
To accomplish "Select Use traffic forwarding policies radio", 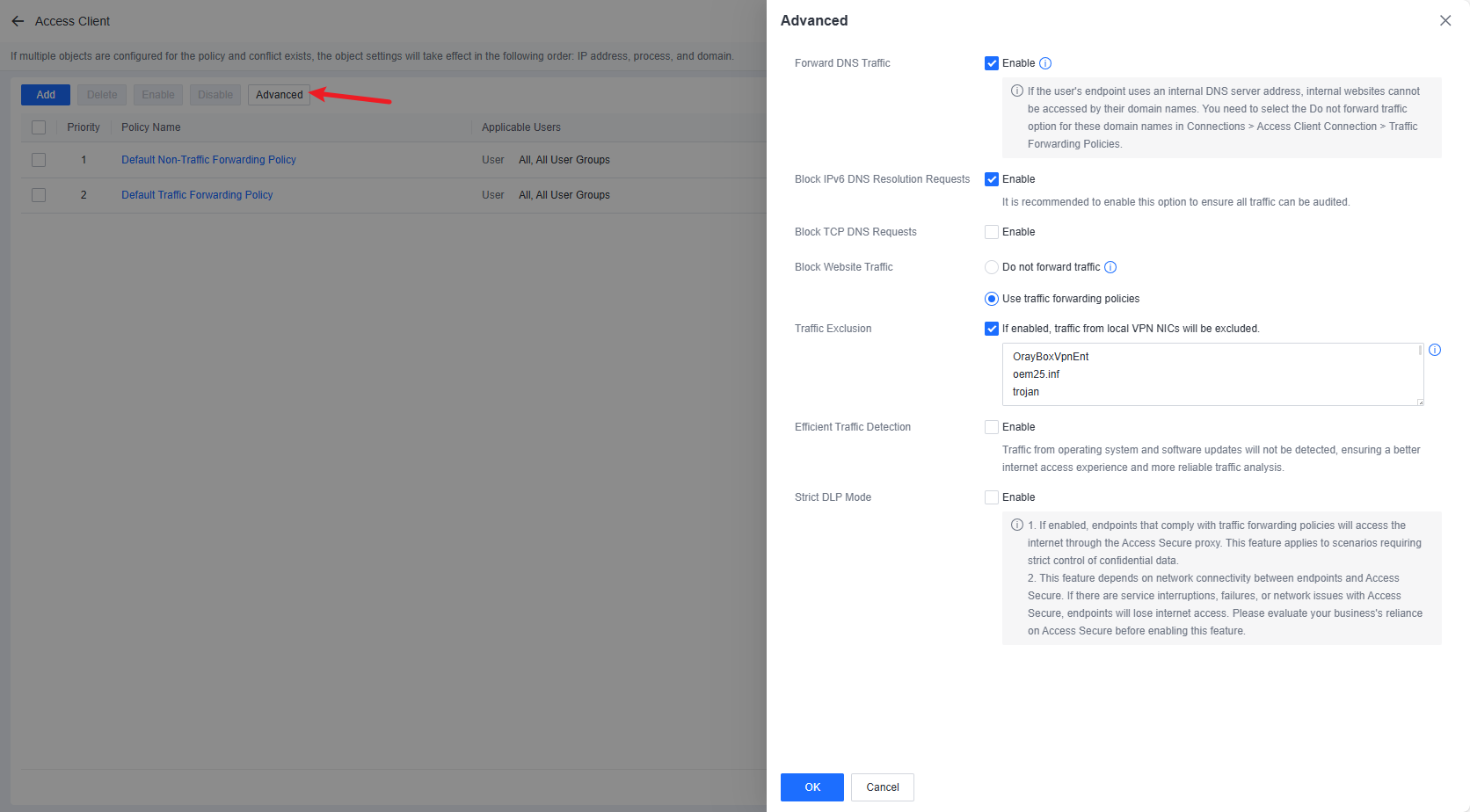I will click(992, 299).
